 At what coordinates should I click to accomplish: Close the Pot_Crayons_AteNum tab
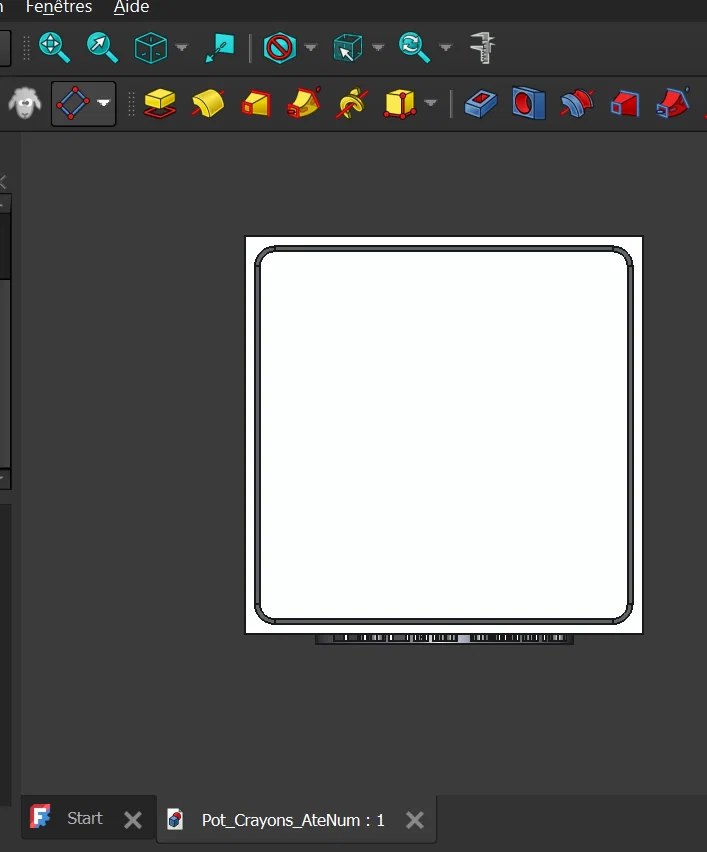(415, 820)
